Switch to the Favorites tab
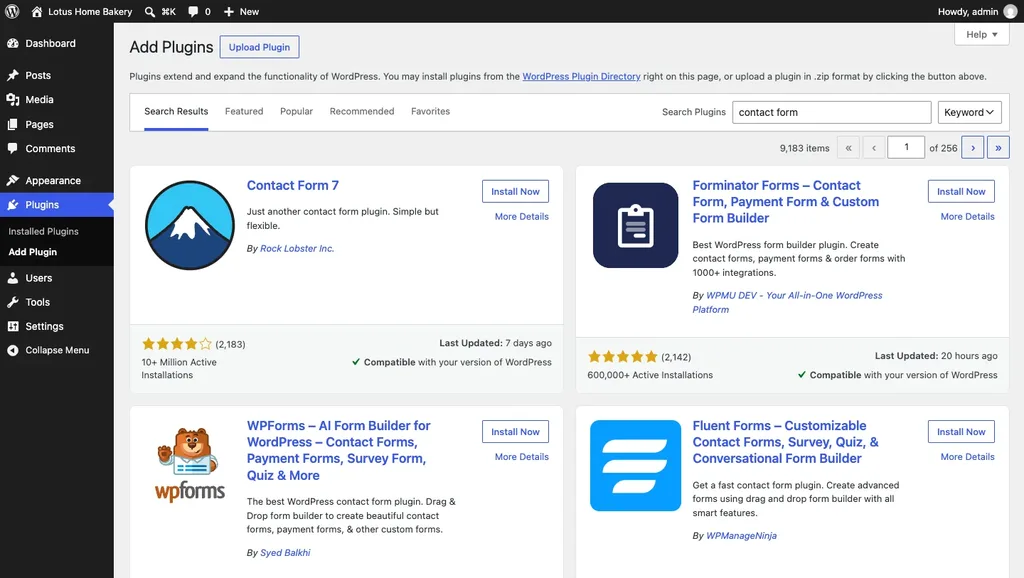Viewport: 1024px width, 578px height. [430, 112]
